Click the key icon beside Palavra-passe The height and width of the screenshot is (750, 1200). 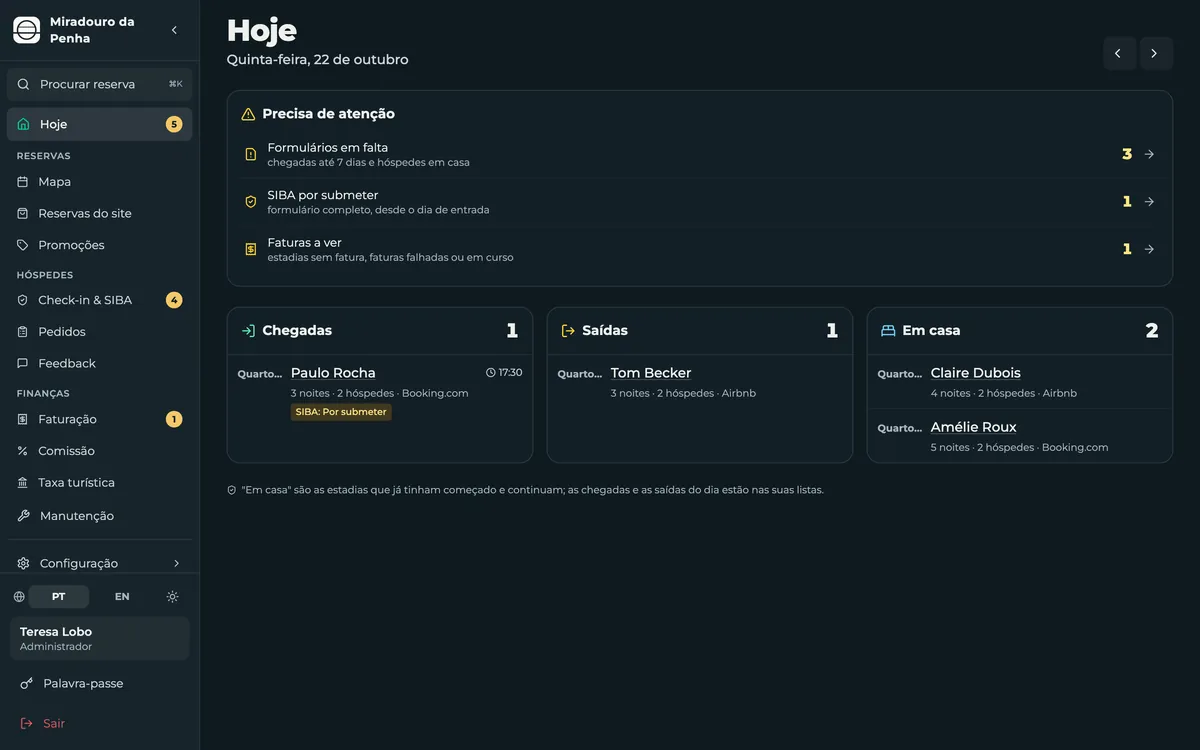tap(27, 683)
